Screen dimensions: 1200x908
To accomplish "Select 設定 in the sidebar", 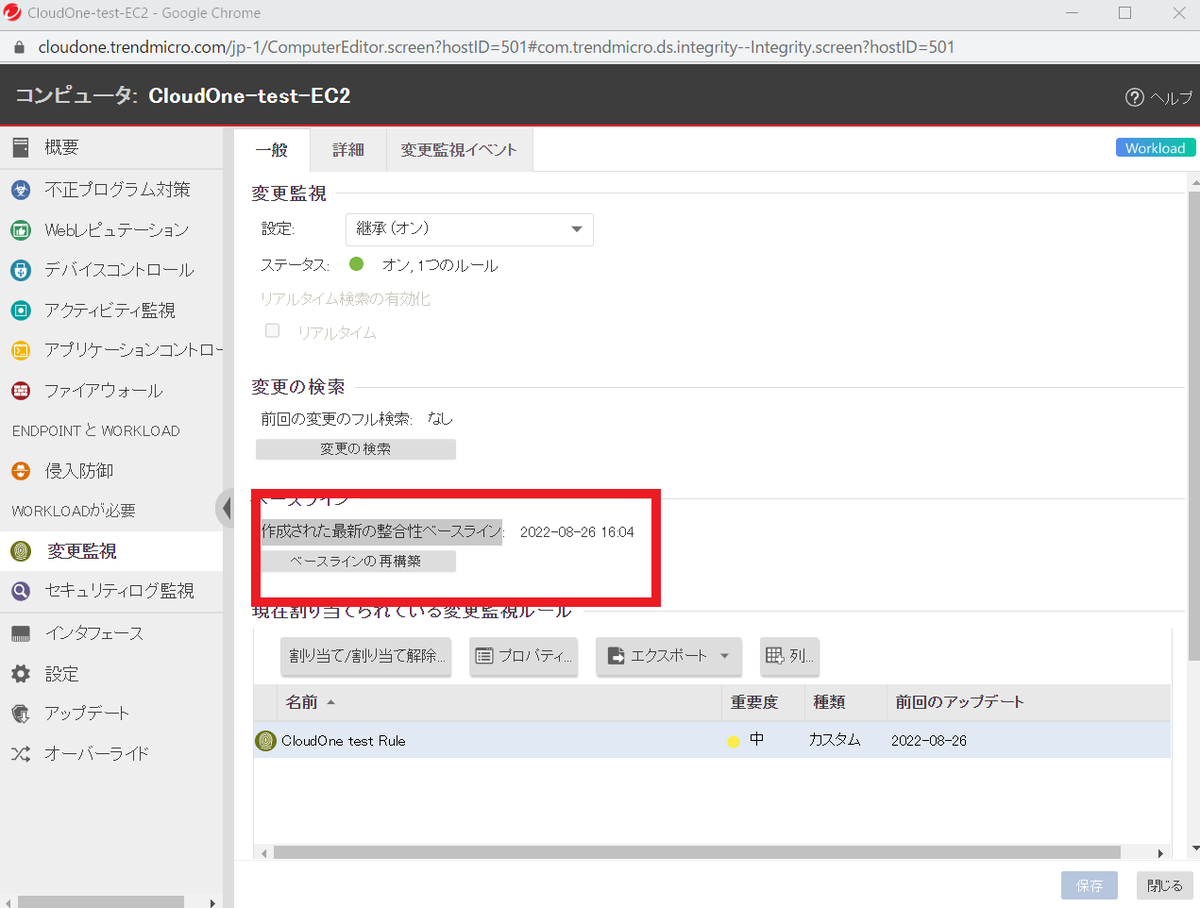I will (111, 674).
